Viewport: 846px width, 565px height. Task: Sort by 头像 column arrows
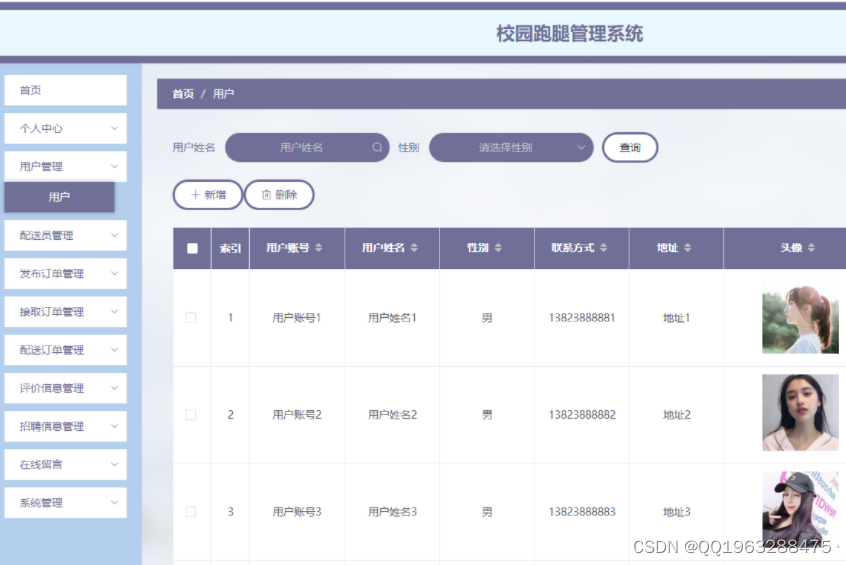click(x=811, y=248)
